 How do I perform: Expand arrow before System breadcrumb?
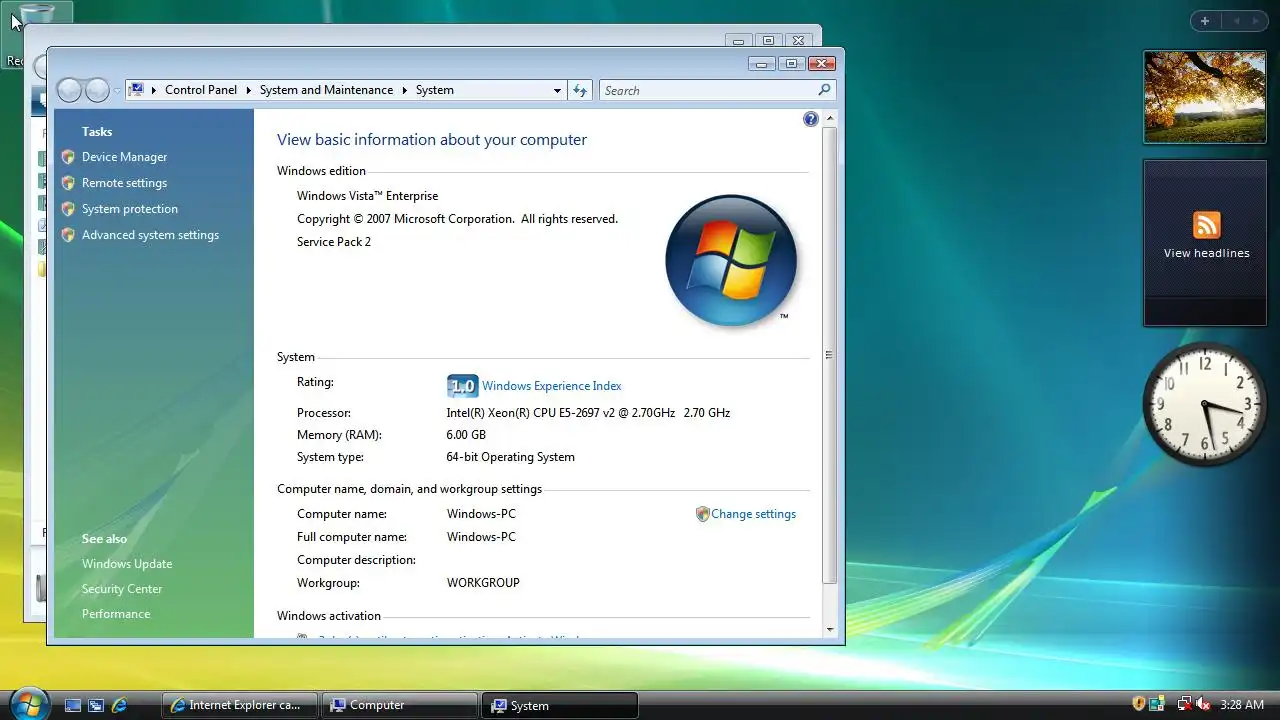(405, 90)
